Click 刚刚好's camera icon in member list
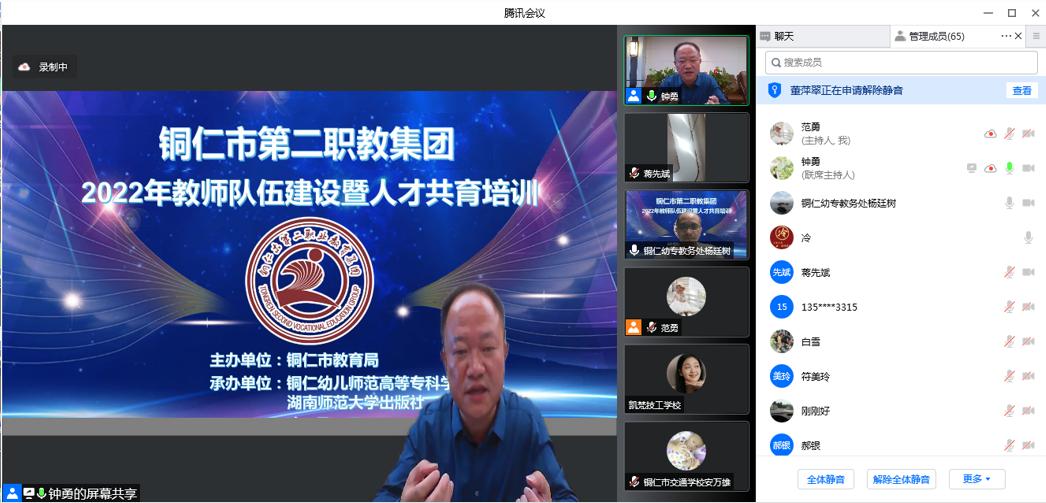1046x503 pixels. tap(1028, 411)
